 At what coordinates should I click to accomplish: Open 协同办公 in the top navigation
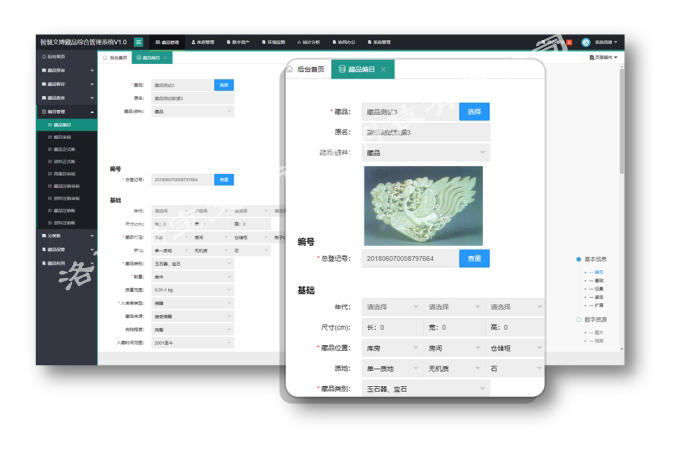pos(344,42)
